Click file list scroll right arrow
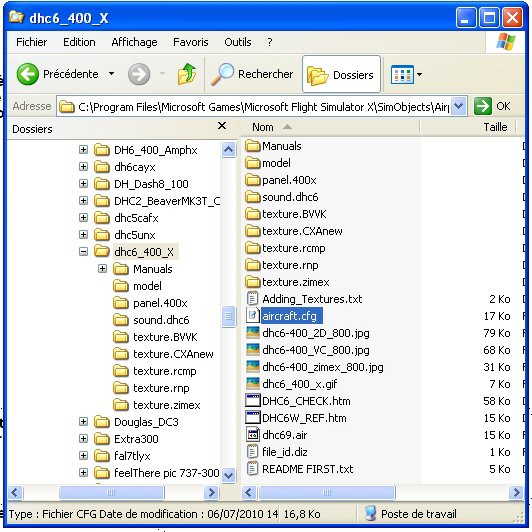Screen dimensions: 532x532 [x=516, y=492]
